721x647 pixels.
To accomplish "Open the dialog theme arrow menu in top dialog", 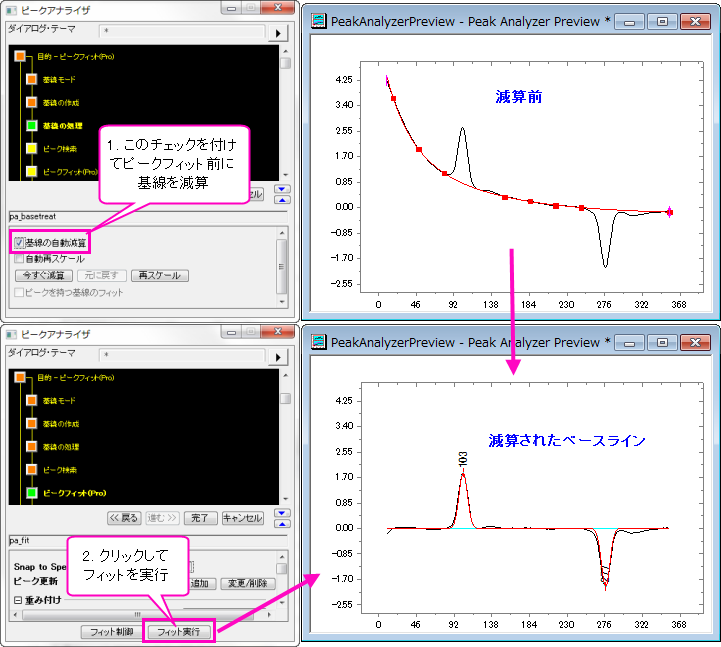I will coord(278,33).
